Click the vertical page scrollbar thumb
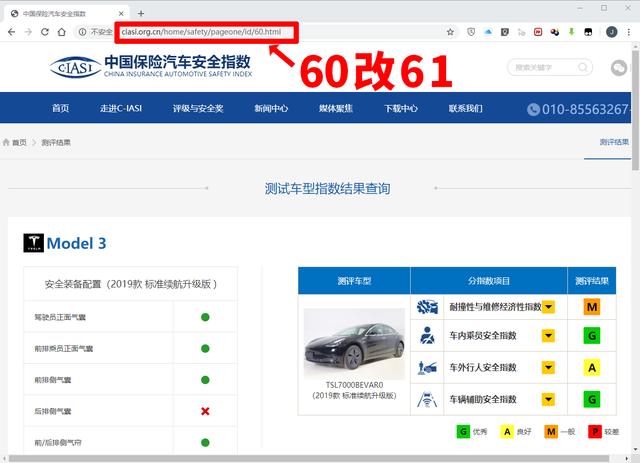This screenshot has width=640, height=463. [x=636, y=110]
